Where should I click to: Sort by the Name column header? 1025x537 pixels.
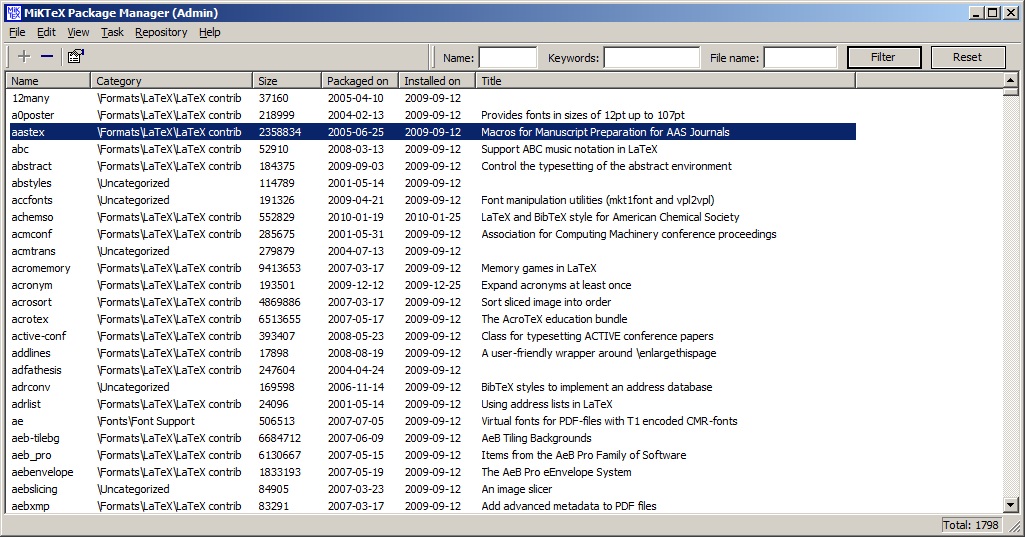pos(48,80)
